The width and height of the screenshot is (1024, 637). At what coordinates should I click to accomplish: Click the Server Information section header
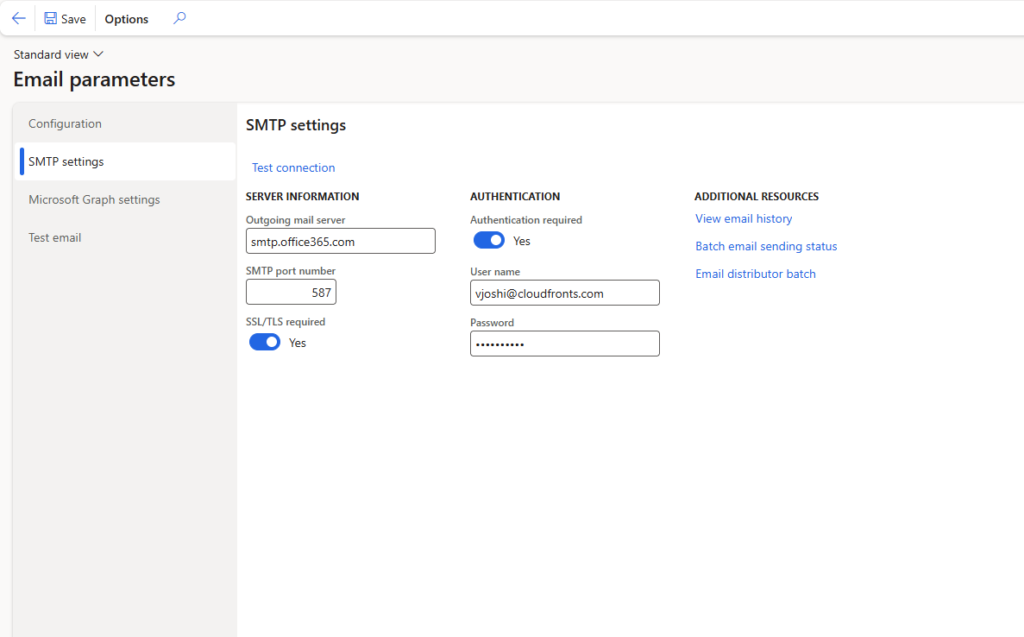point(302,197)
